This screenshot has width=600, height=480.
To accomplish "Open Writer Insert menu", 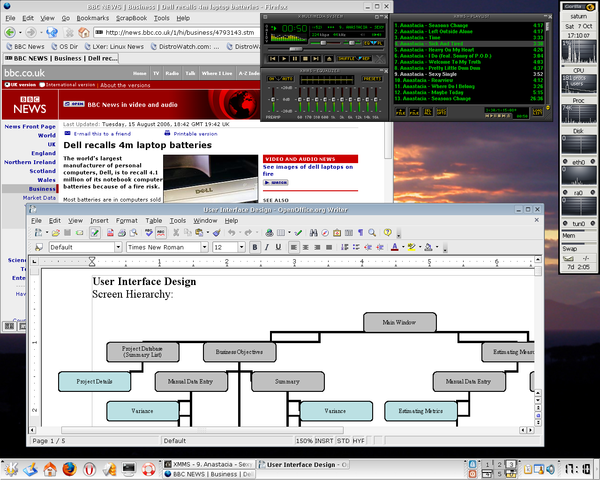I will coord(99,220).
